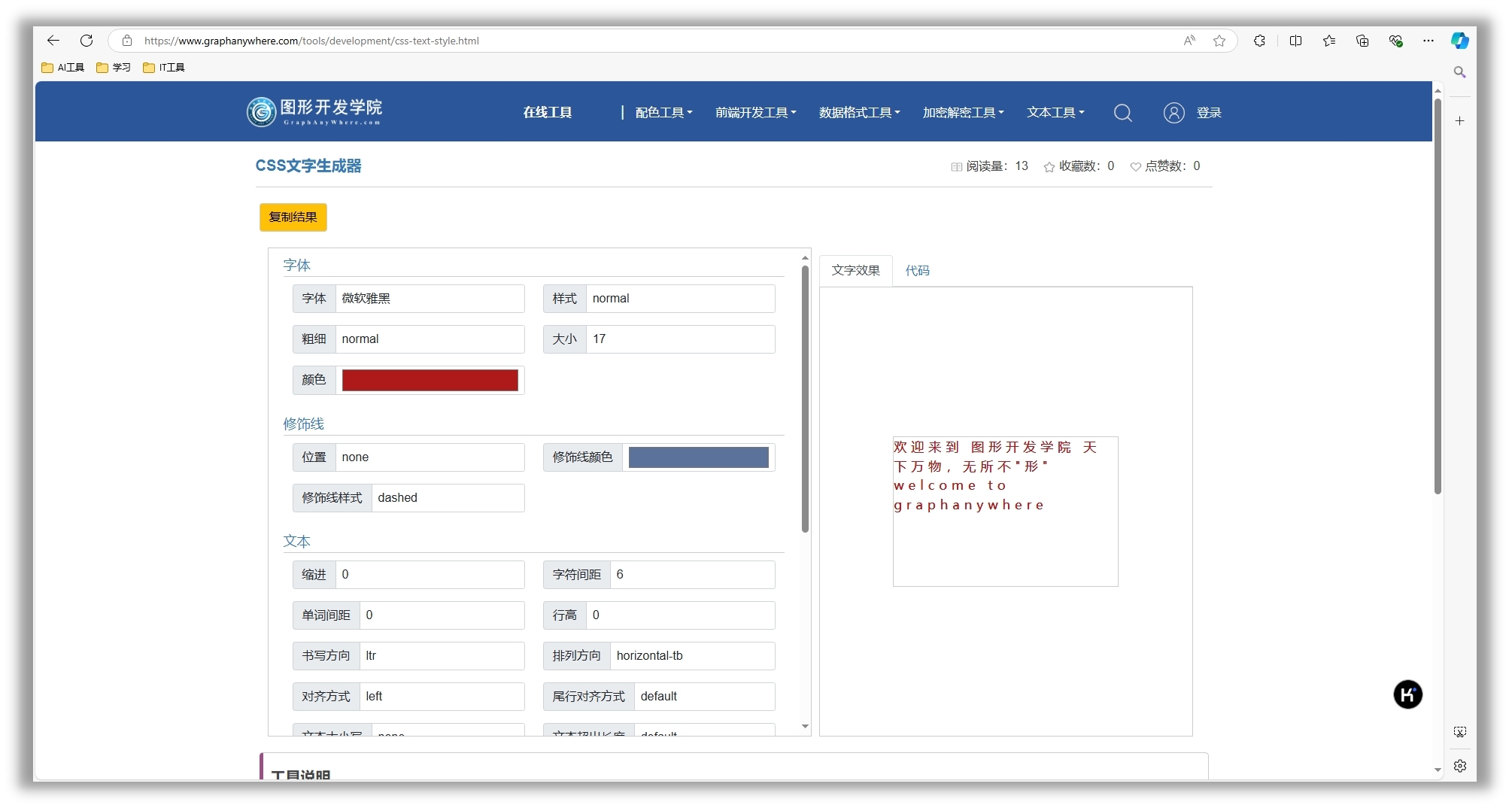The width and height of the screenshot is (1512, 808).
Task: Click 登录 login link
Action: tap(1209, 113)
